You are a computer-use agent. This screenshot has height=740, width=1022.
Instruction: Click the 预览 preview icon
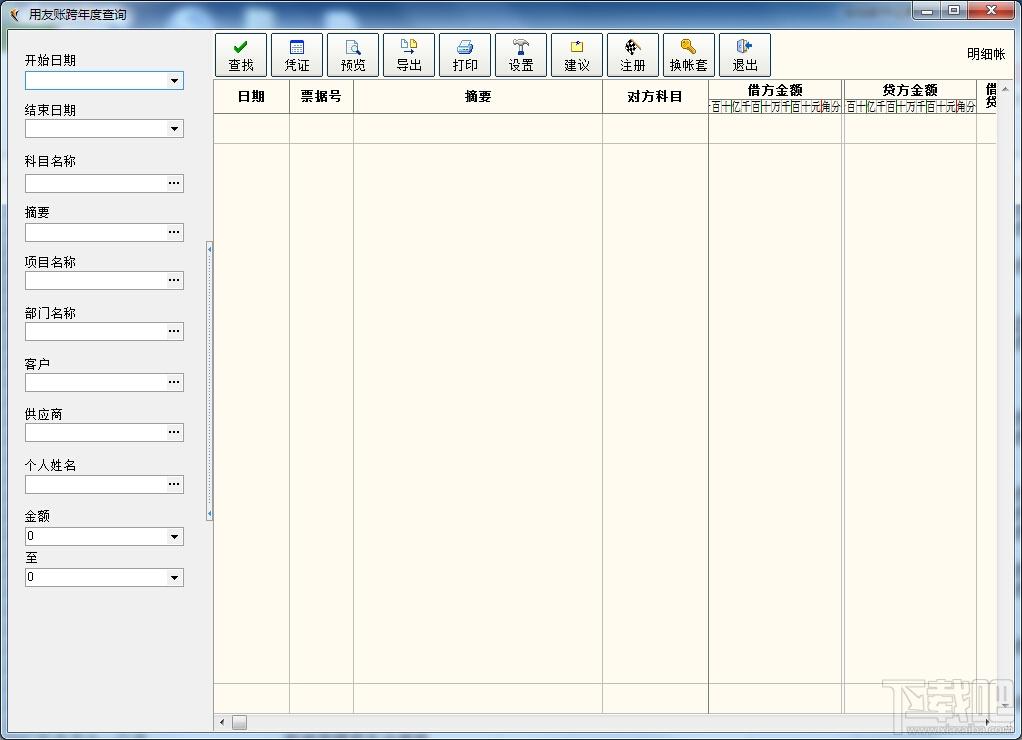pos(353,55)
